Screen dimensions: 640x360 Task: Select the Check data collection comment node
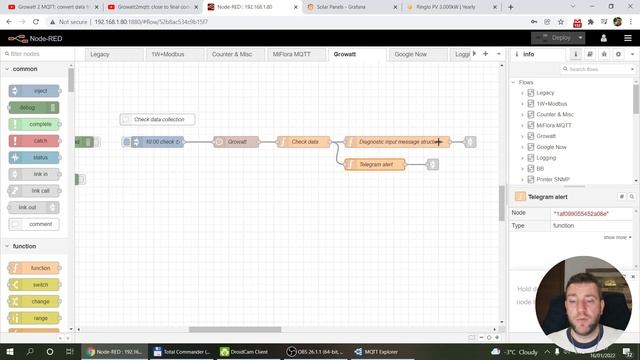[x=158, y=120]
